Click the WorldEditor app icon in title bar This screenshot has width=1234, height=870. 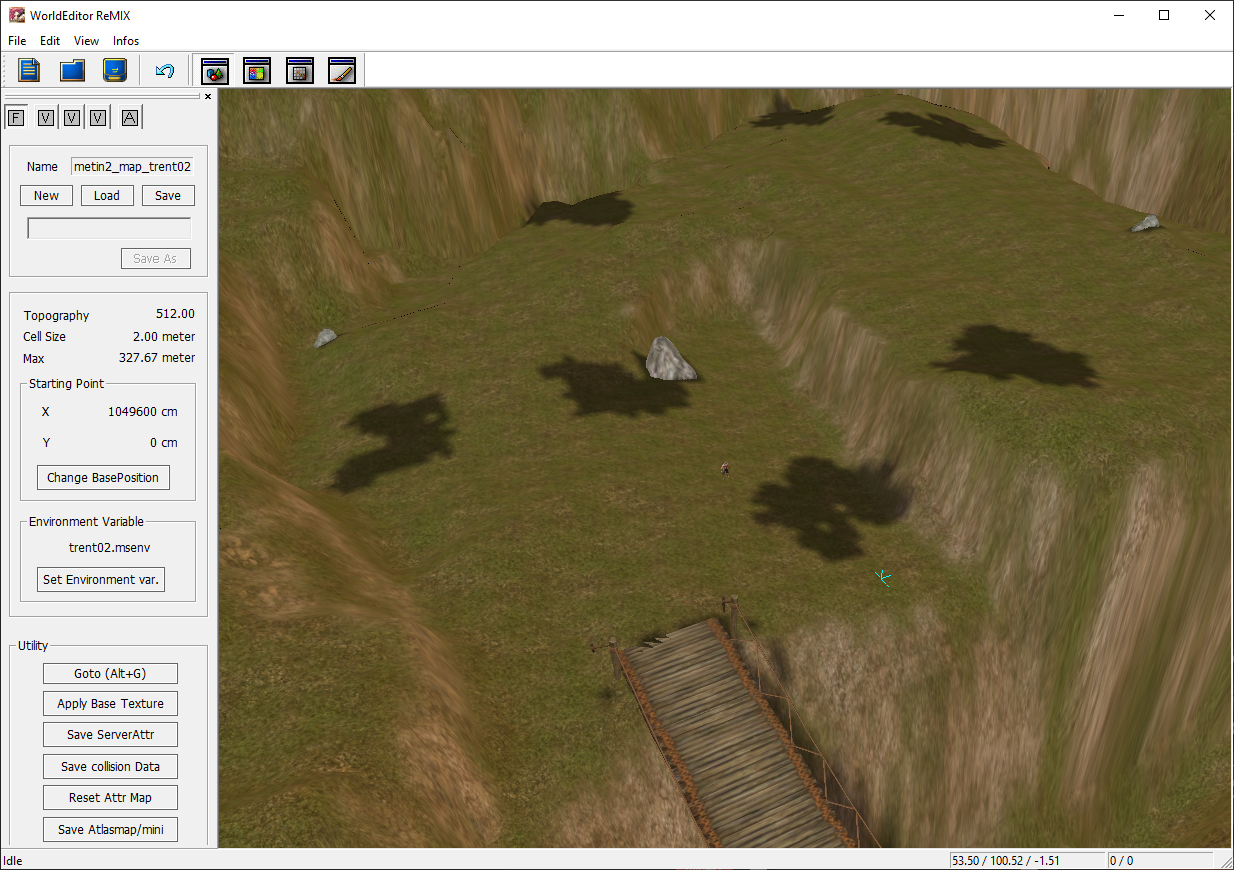(16, 15)
